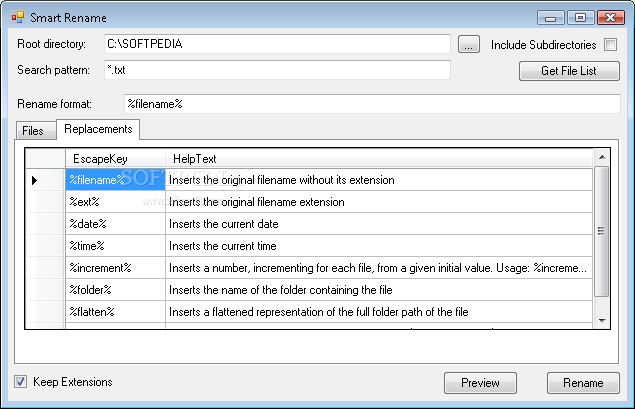635x409 pixels.
Task: Click the Smart Rename app icon in title bar
Action: pyautogui.click(x=18, y=17)
